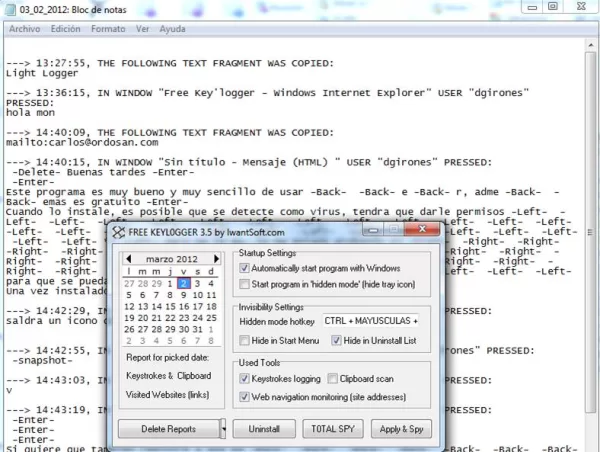Select day 12 in the calendar
600x452 pixels.
pyautogui.click(x=129, y=307)
